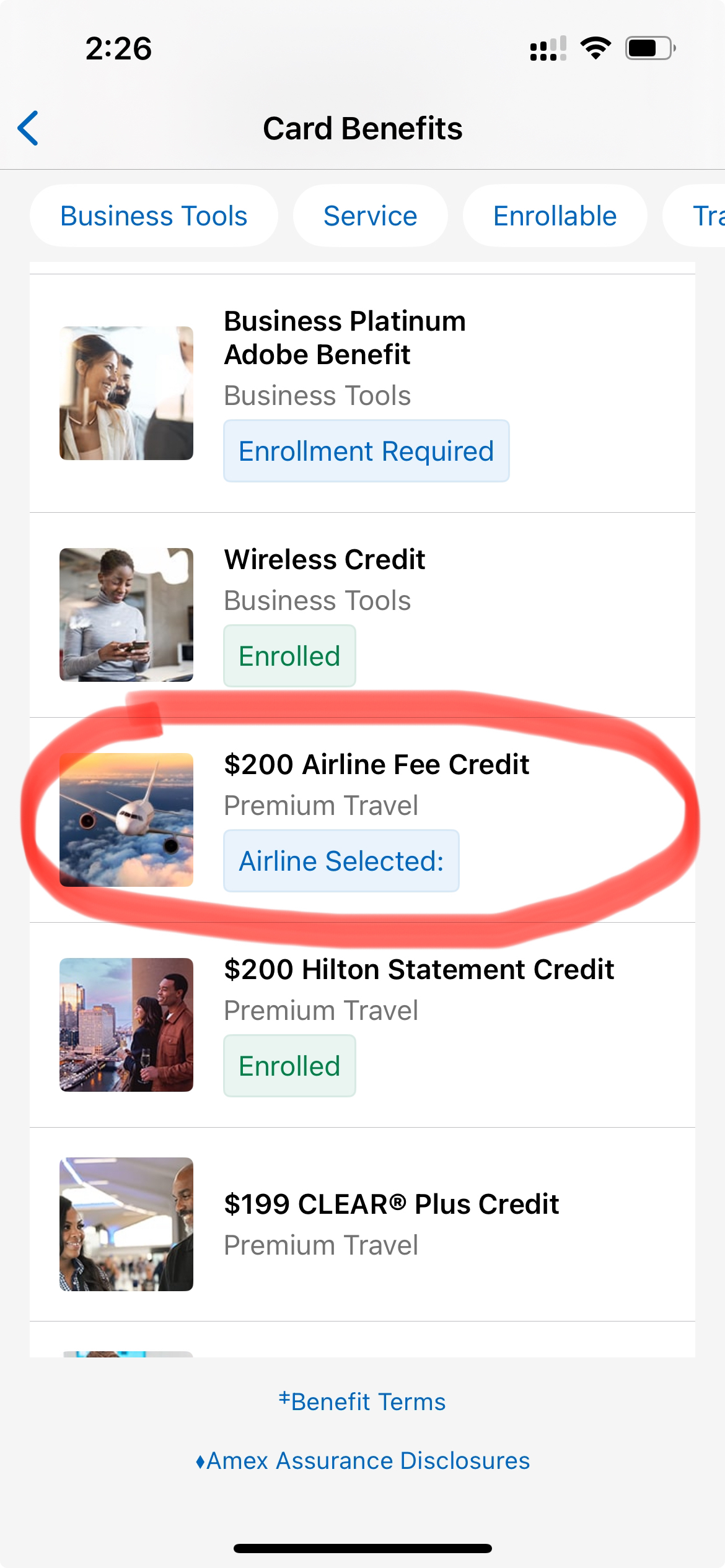
Task: Open the Hilton Statement Credit thumbnail
Action: pyautogui.click(x=126, y=1025)
